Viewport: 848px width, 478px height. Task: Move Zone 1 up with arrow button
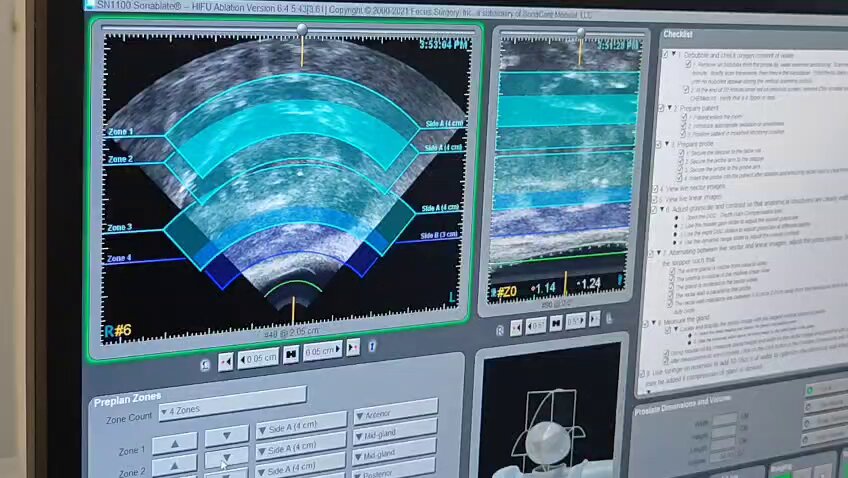(175, 443)
